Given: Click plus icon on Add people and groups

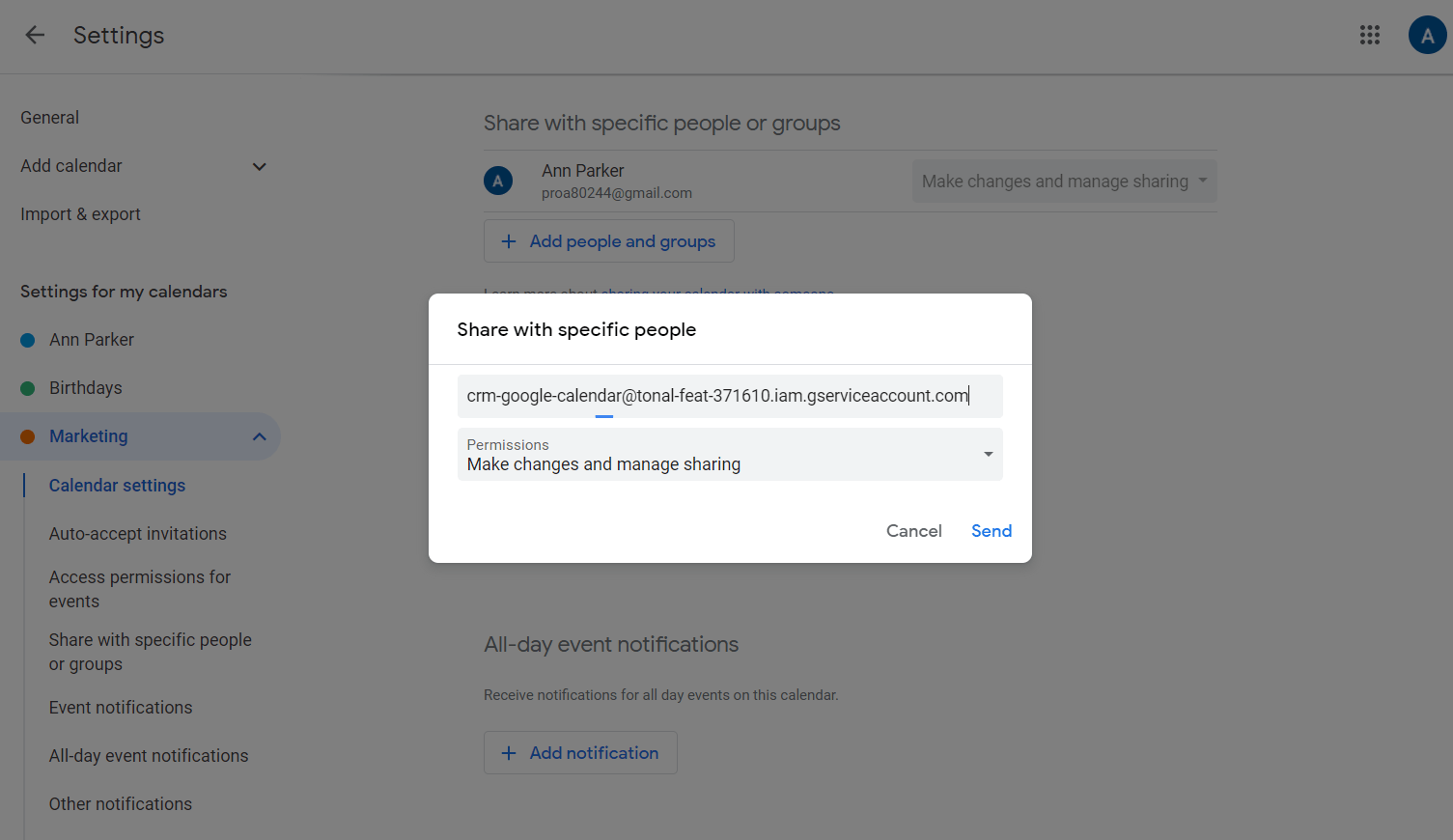Looking at the screenshot, I should click(x=509, y=241).
